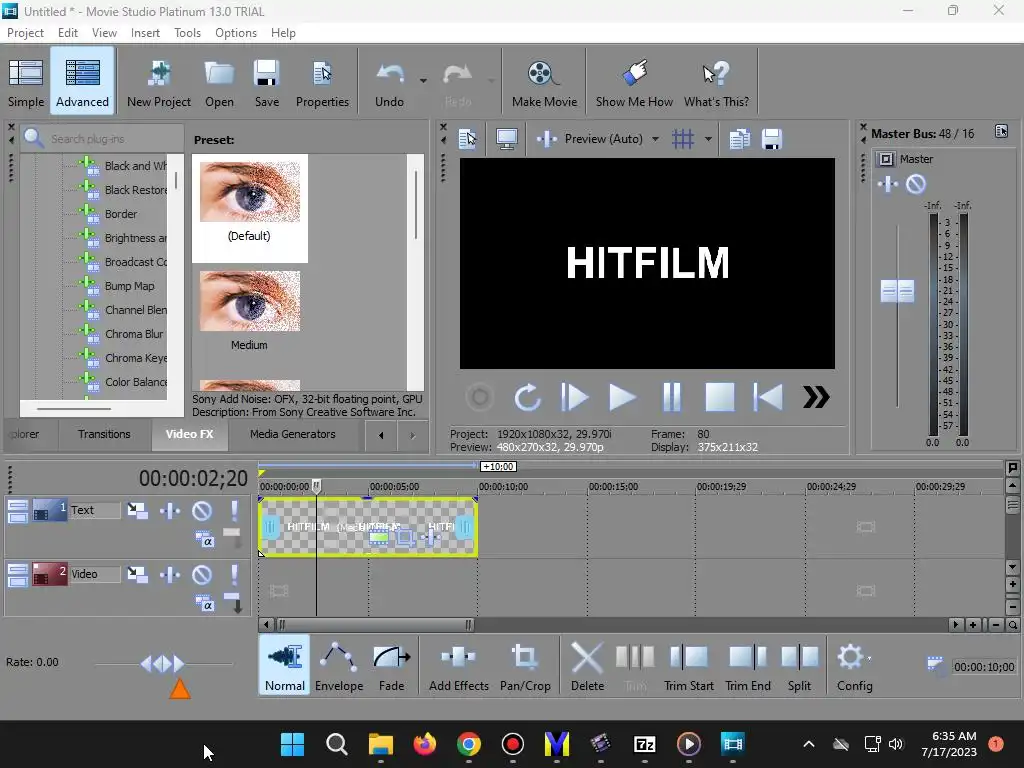
Task: Click Play From Start in preview
Action: coord(574,397)
